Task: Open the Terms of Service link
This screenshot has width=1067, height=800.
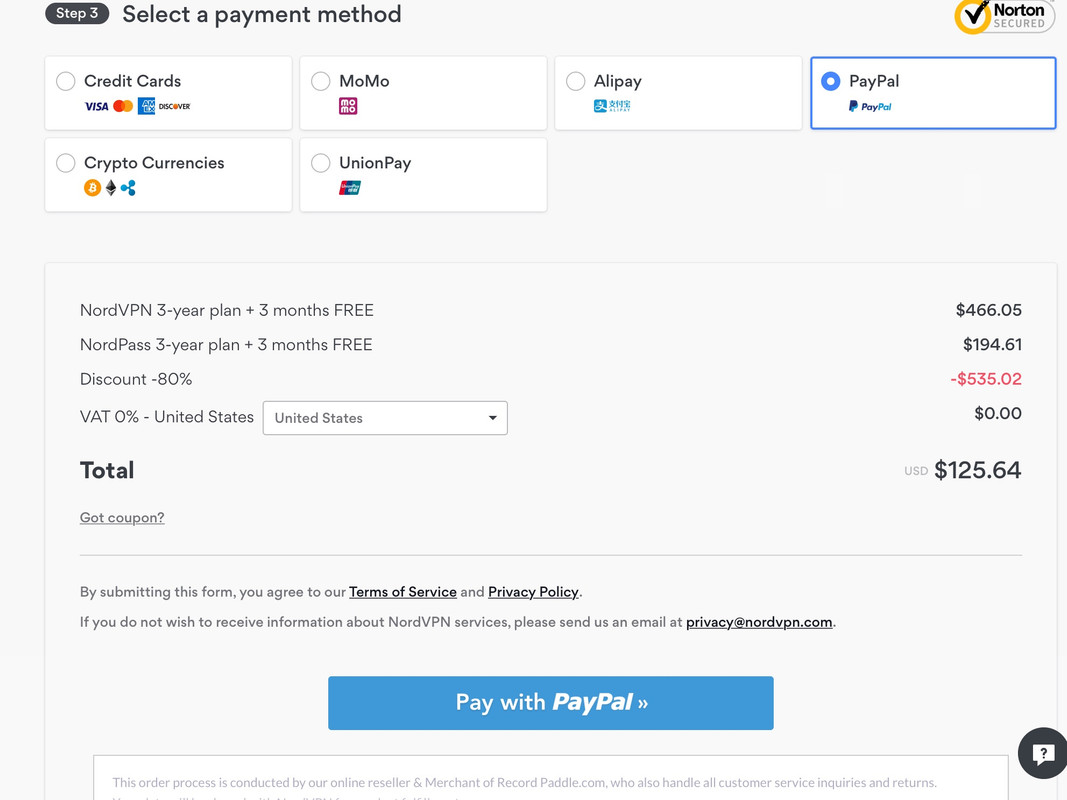Action: click(x=403, y=592)
